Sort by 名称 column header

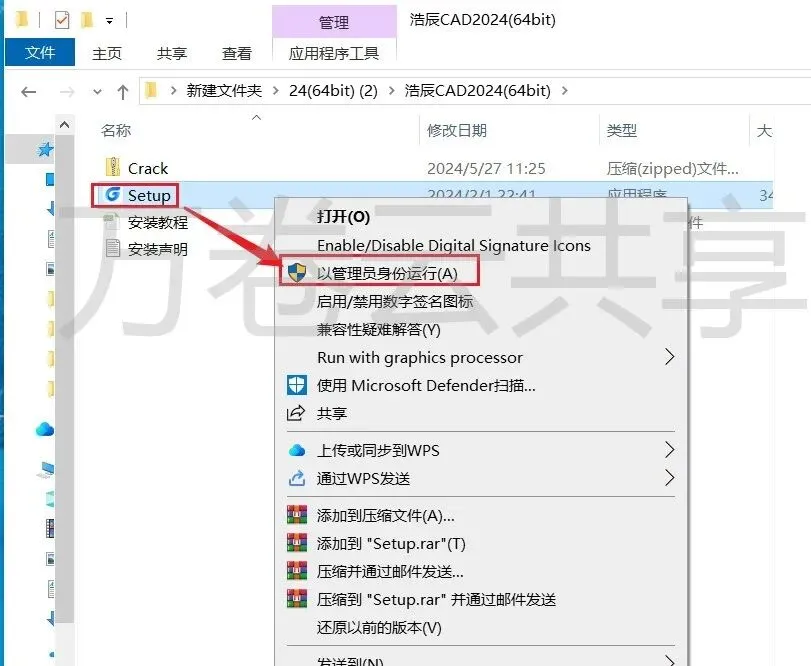116,130
